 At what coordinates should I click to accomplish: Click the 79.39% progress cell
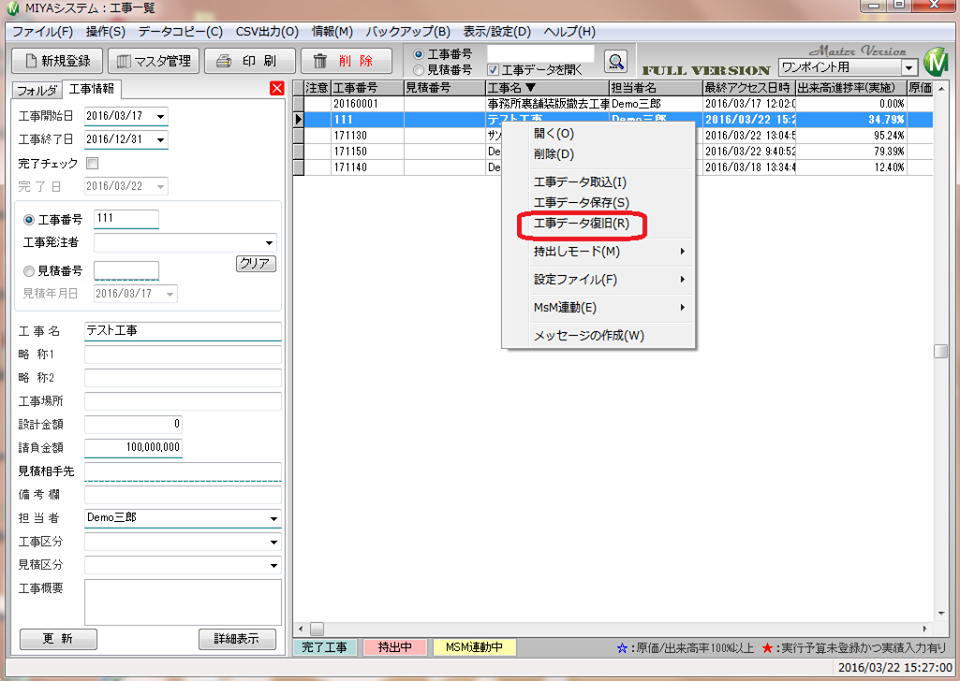[851, 151]
